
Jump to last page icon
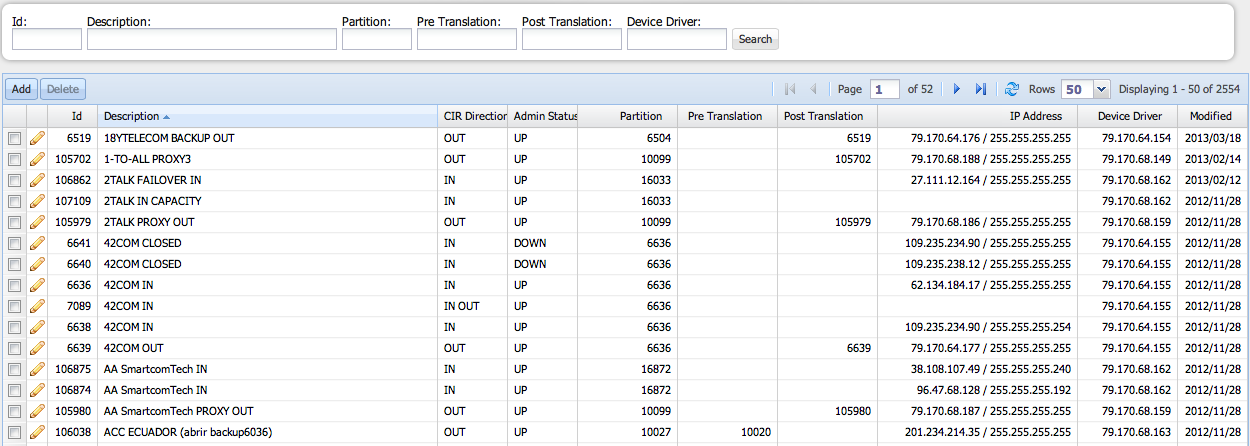980,89
